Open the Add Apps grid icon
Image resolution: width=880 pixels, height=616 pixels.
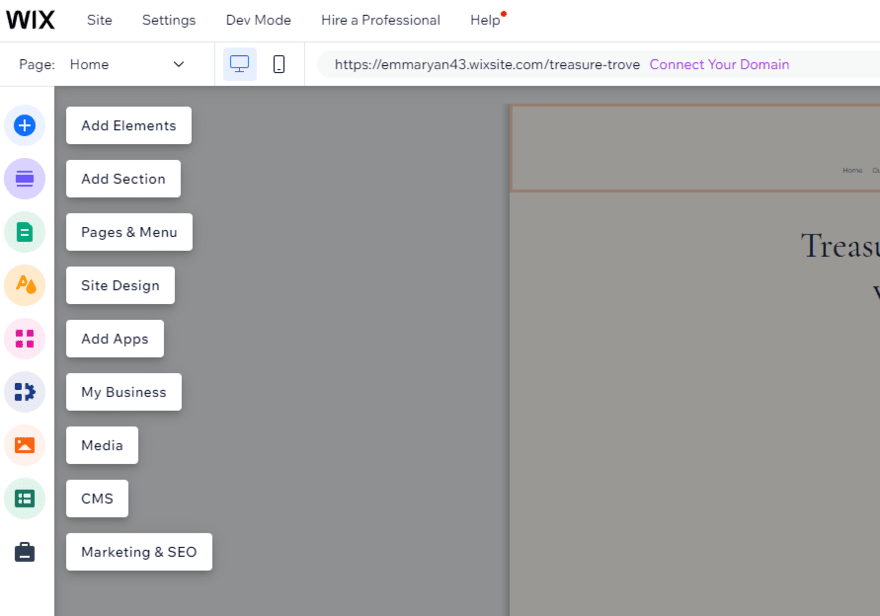(x=24, y=338)
